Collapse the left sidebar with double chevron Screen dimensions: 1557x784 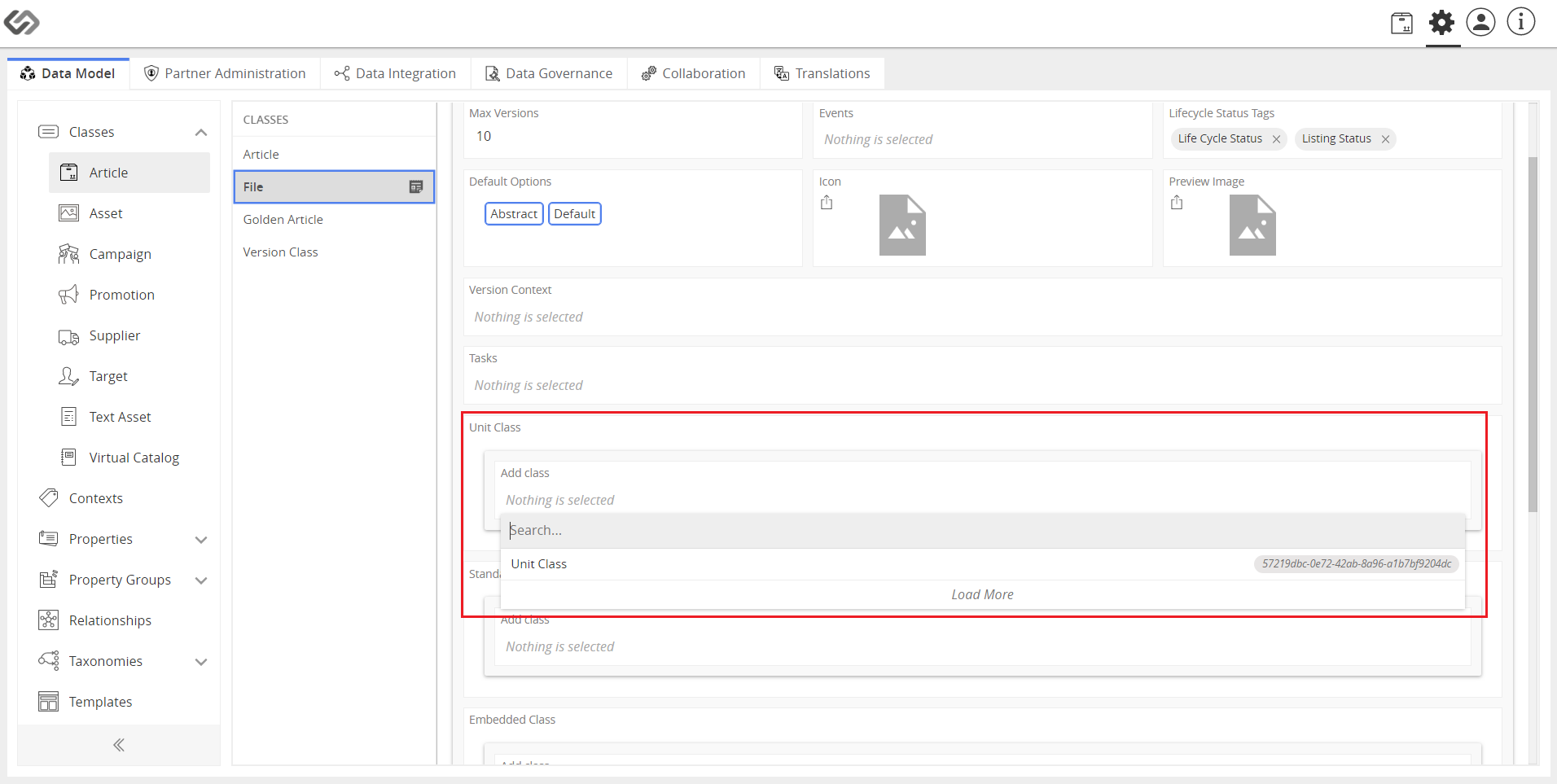click(119, 745)
